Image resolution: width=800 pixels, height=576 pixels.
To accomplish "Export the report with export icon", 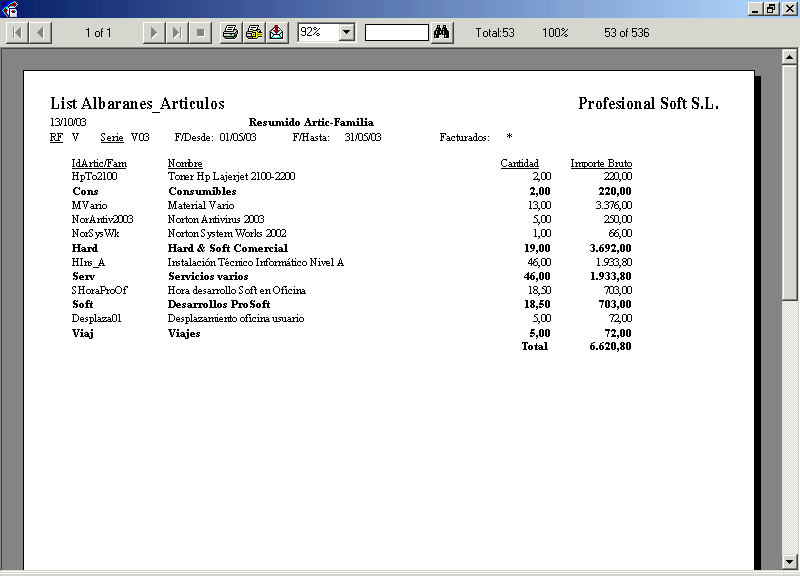I will [276, 33].
